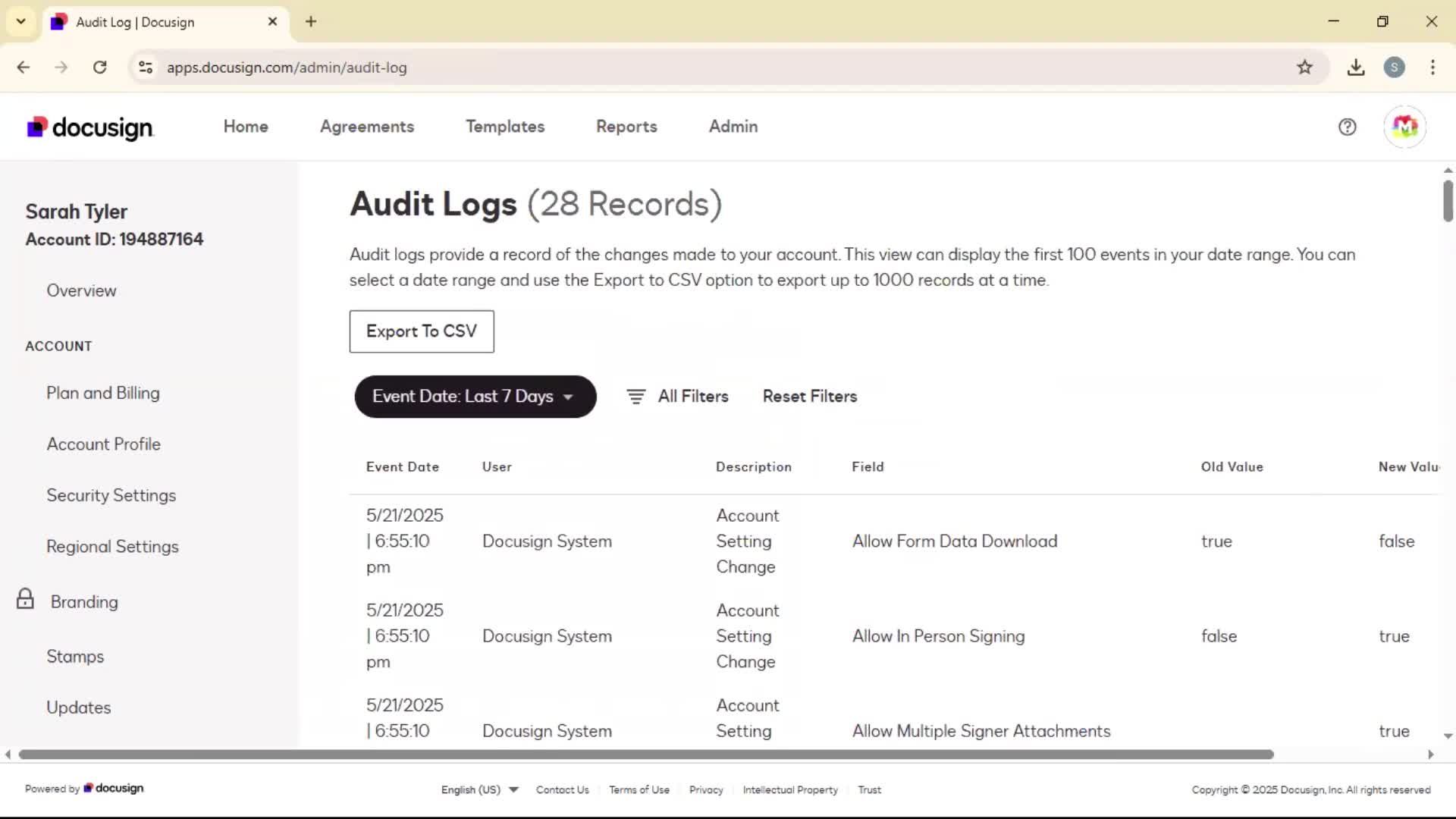Open Contact Us link
This screenshot has height=819, width=1456.
(x=562, y=789)
